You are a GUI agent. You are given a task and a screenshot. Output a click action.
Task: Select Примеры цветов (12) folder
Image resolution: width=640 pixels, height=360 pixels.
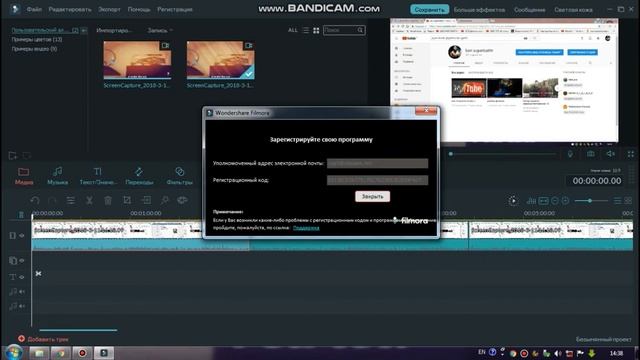[37, 40]
